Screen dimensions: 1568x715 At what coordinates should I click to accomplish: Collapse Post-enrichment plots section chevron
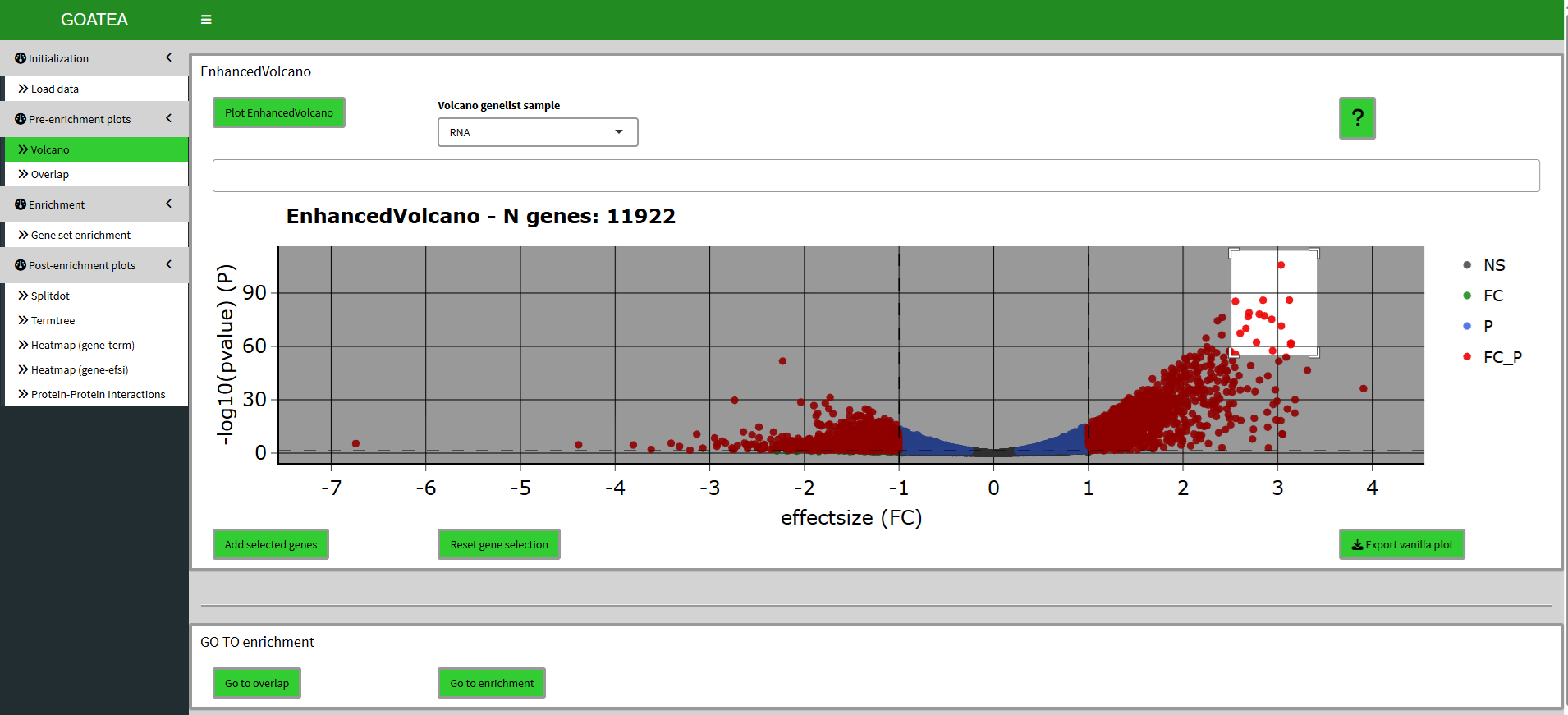(169, 264)
